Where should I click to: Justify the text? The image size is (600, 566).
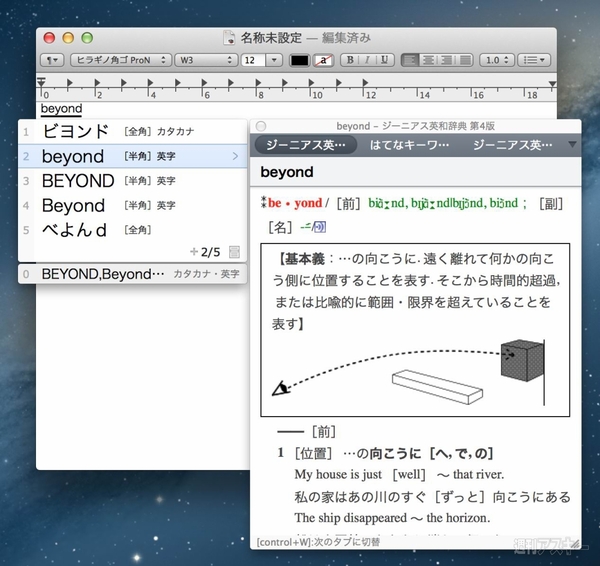[465, 60]
